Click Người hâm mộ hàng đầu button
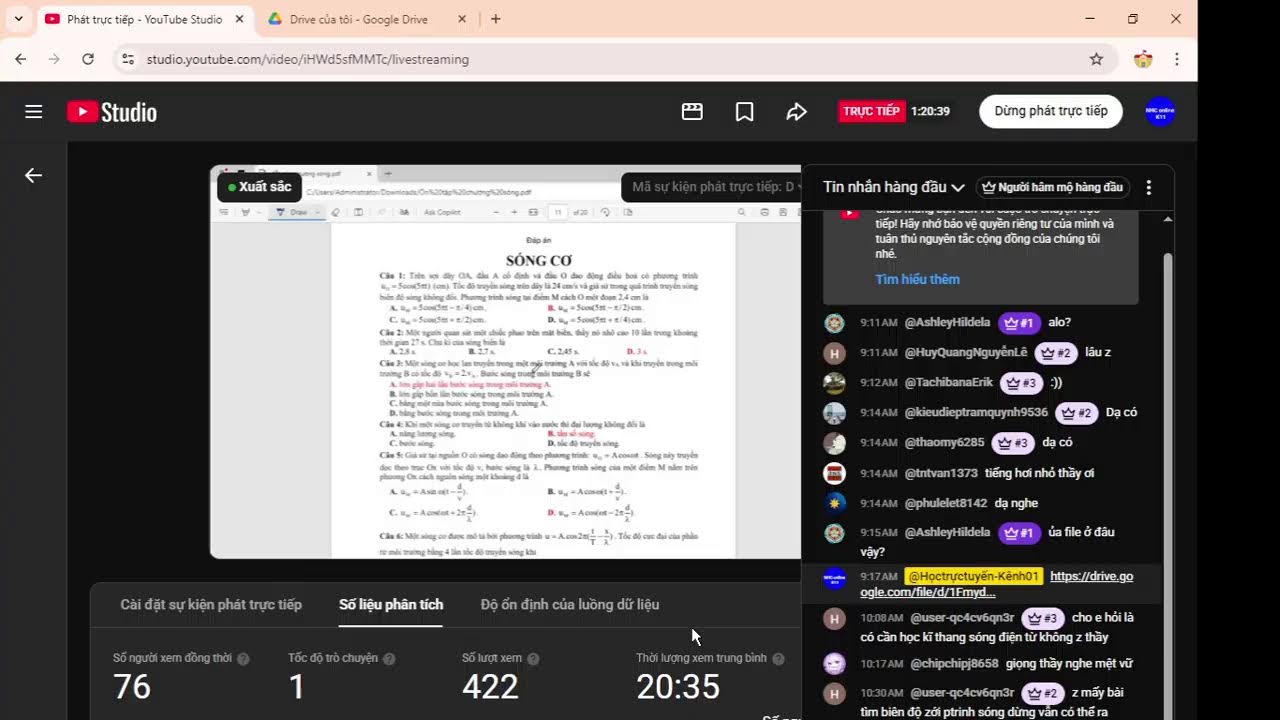This screenshot has width=1280, height=720. 1053,187
